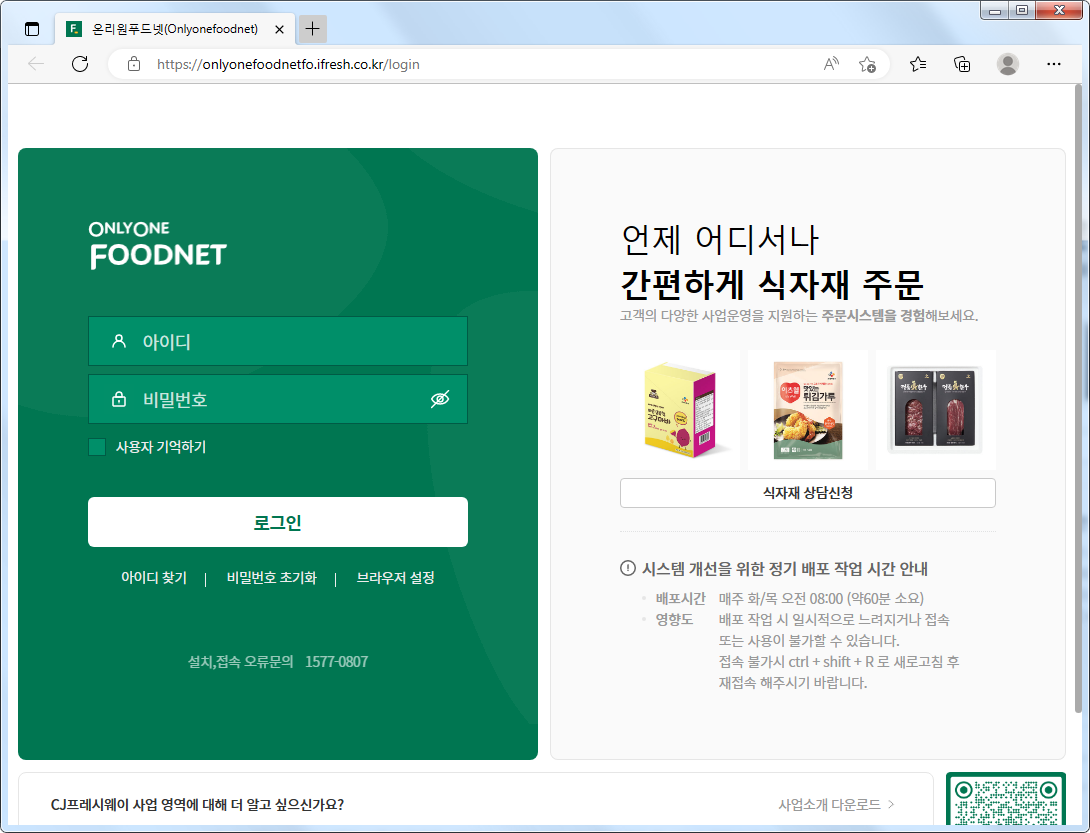Refresh the page
This screenshot has height=833, width=1090.
[80, 65]
